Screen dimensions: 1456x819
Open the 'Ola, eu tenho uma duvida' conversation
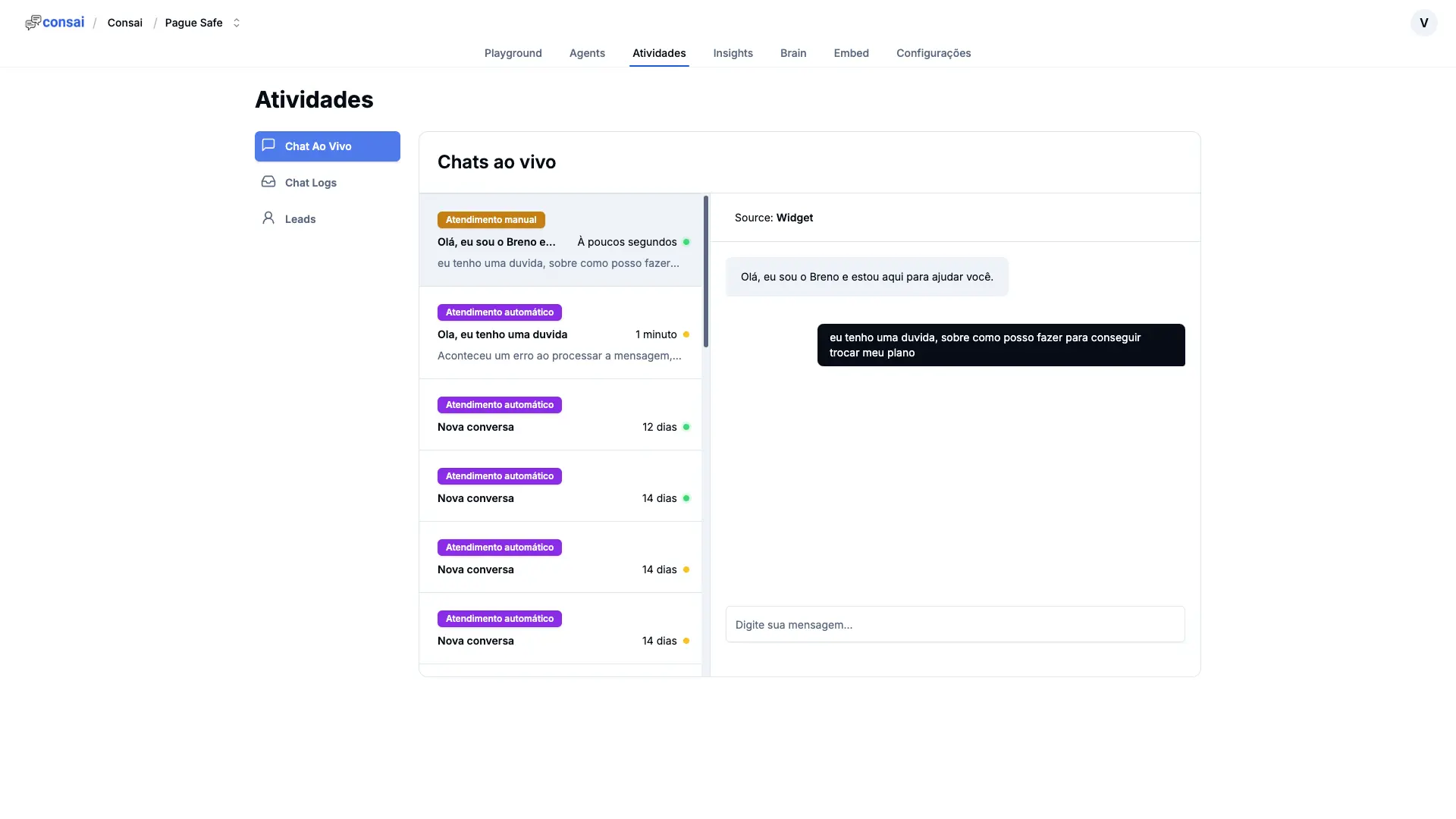pyautogui.click(x=502, y=334)
